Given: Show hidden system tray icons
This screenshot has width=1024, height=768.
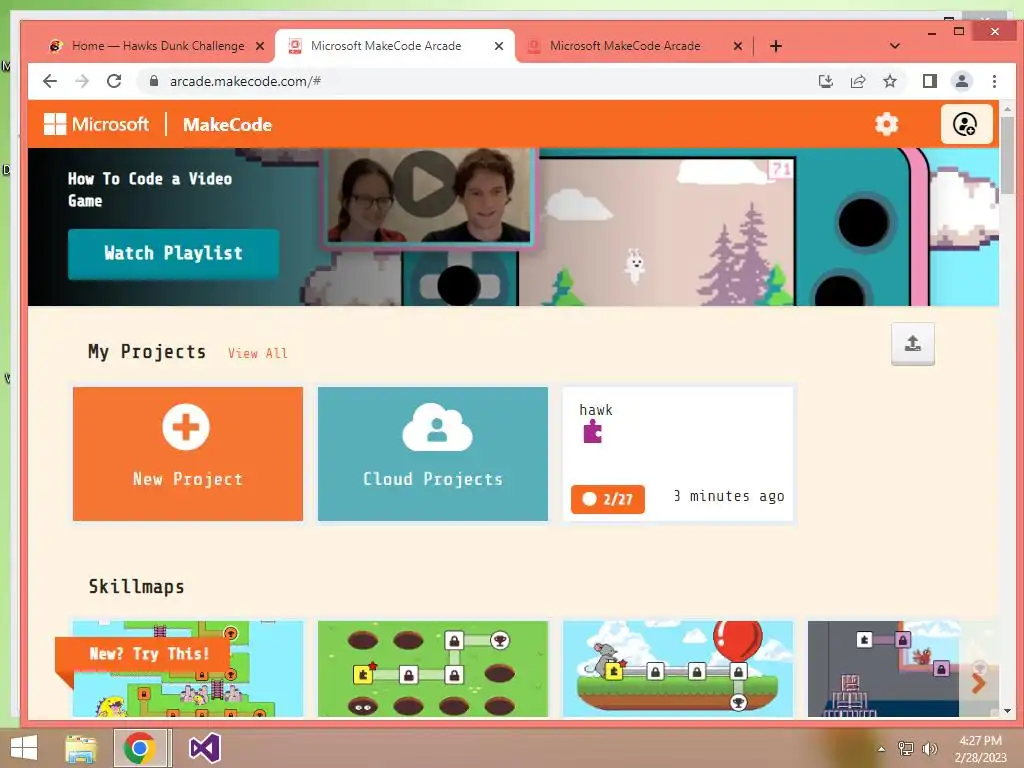Looking at the screenshot, I should [x=882, y=749].
